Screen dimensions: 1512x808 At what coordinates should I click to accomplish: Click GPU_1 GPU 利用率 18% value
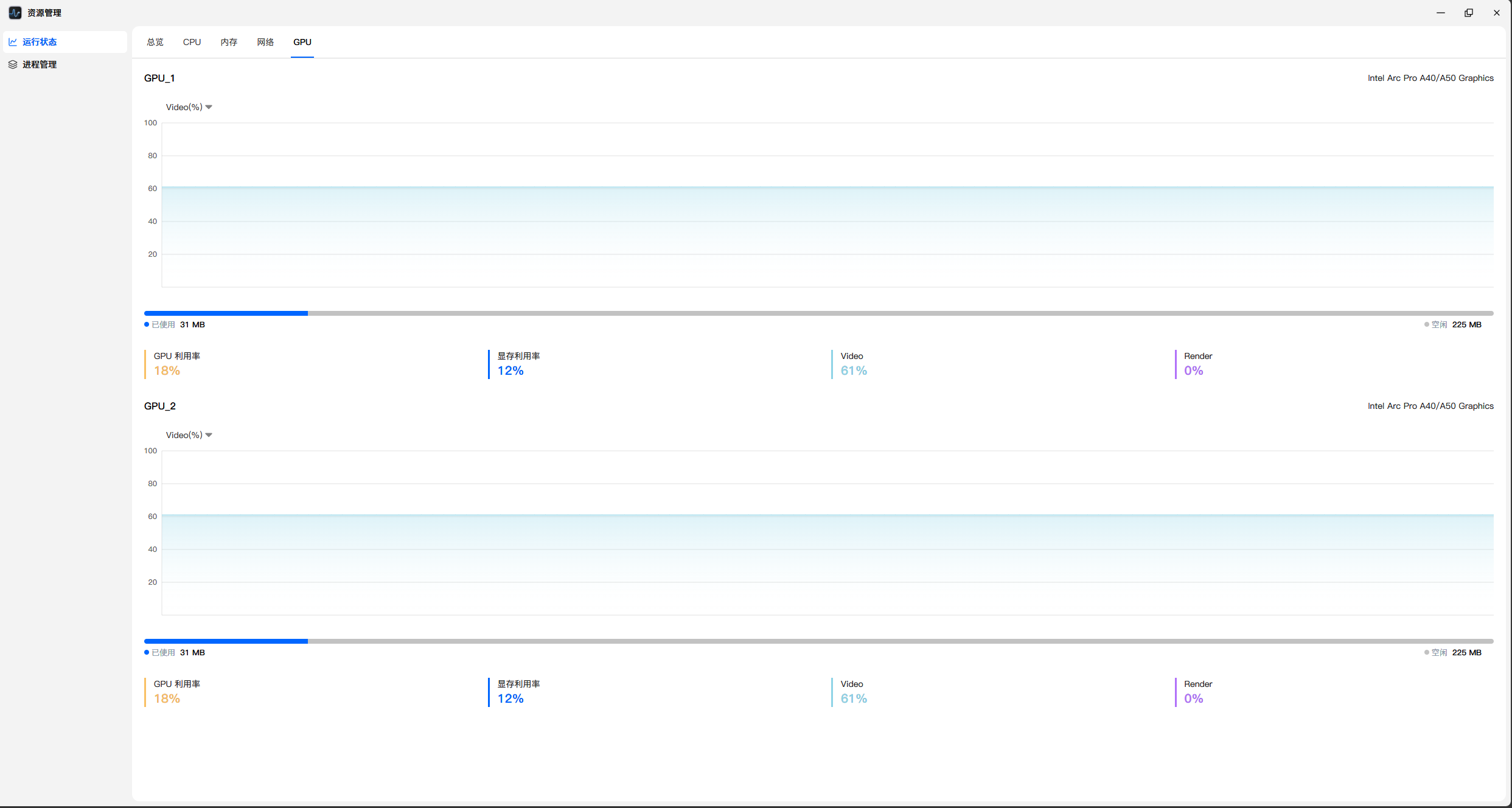(x=167, y=371)
